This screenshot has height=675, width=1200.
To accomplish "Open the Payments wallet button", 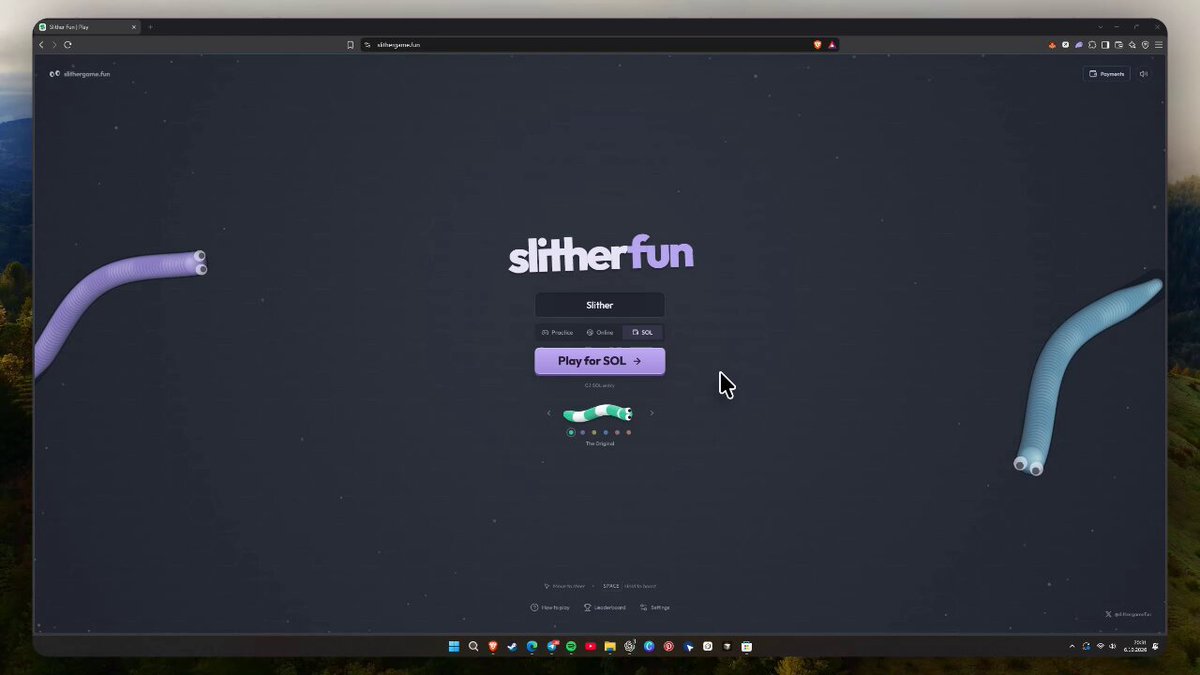I will [1106, 74].
